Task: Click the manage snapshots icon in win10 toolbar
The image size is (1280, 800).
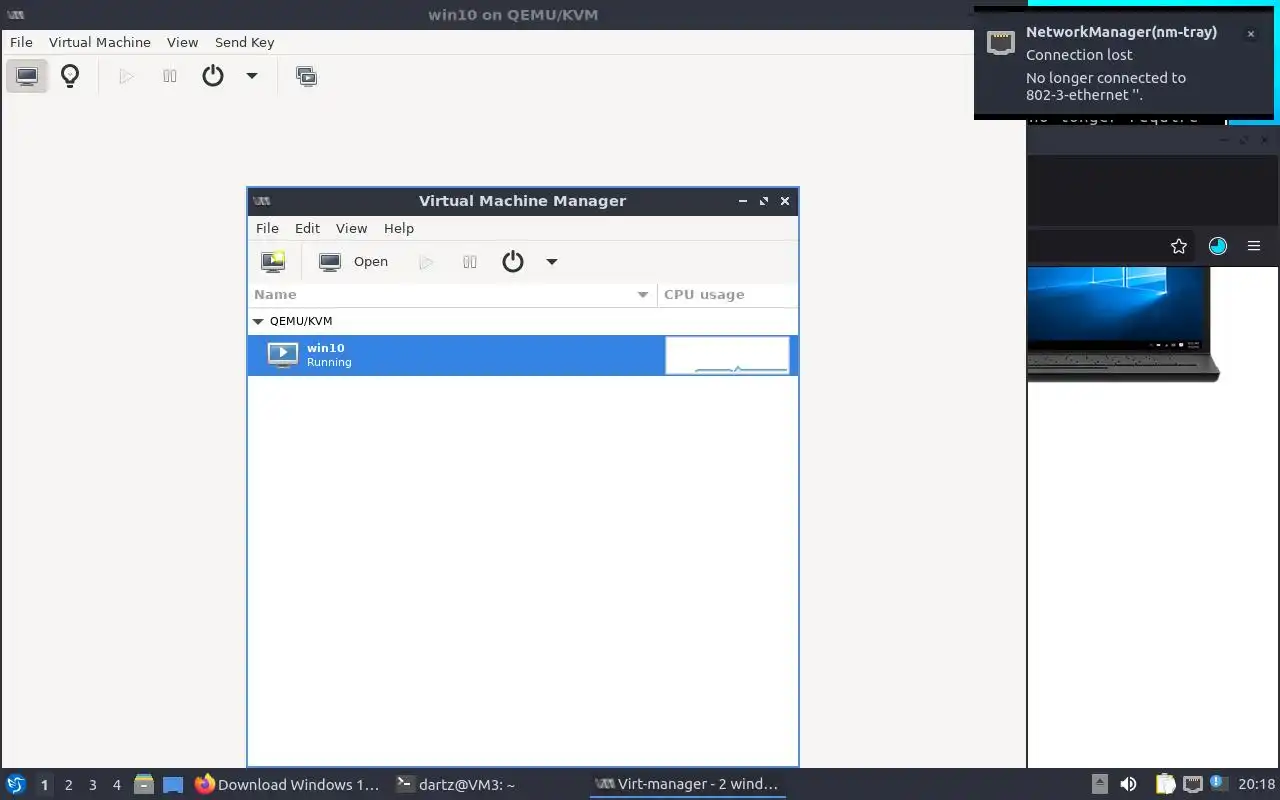Action: [307, 76]
